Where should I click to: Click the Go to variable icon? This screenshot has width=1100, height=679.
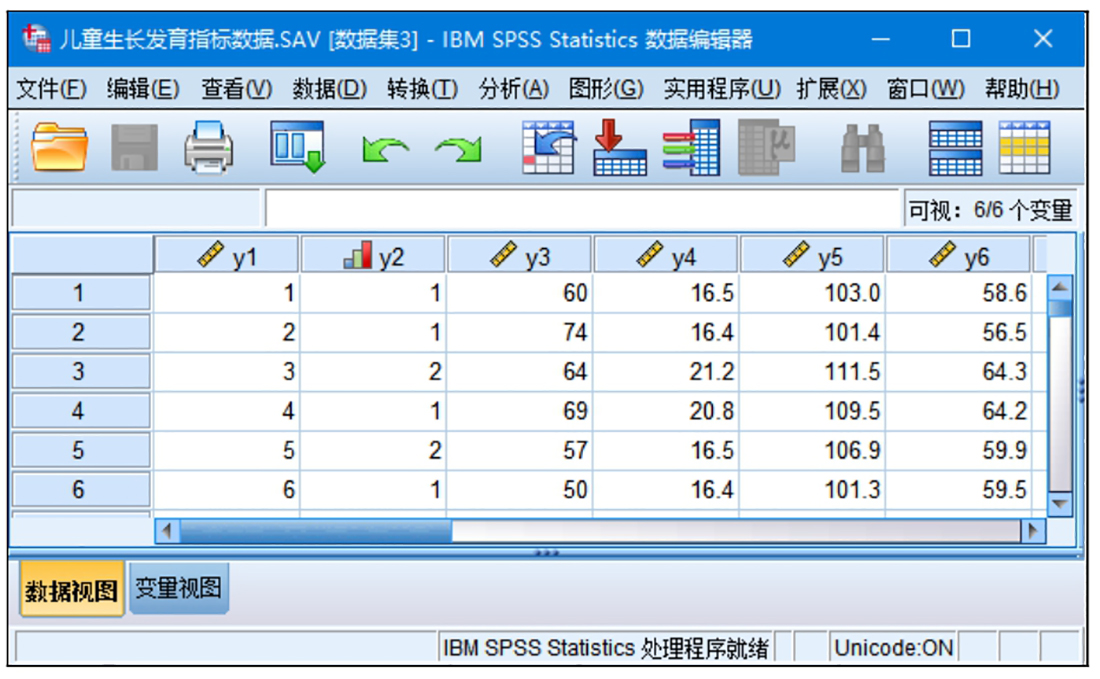619,148
